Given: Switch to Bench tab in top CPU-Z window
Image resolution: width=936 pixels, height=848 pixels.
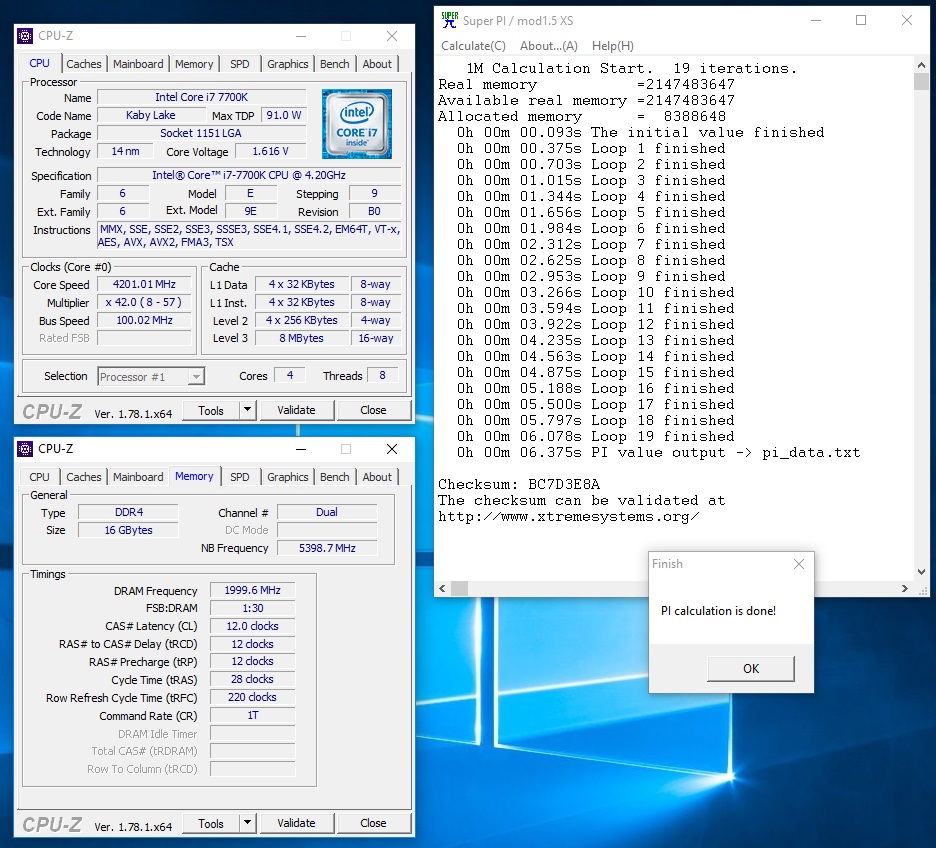Looking at the screenshot, I should coord(334,64).
